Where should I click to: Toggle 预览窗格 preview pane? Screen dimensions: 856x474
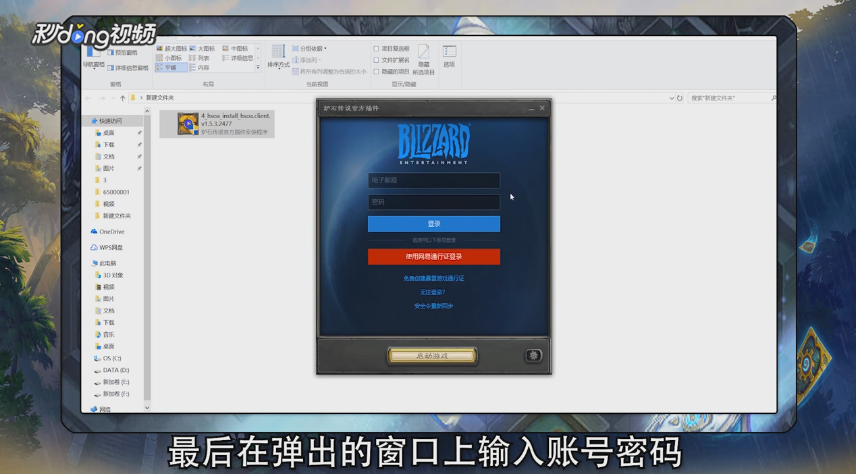click(x=122, y=52)
